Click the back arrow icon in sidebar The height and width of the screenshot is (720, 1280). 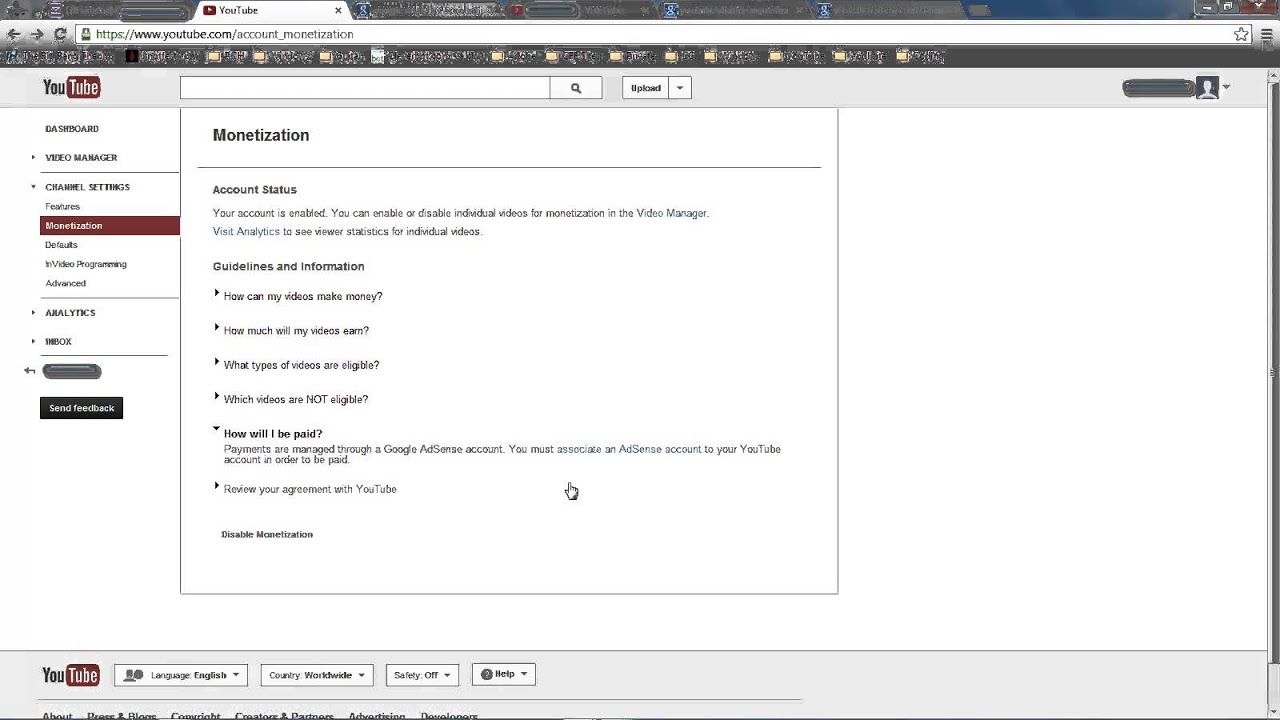point(30,371)
